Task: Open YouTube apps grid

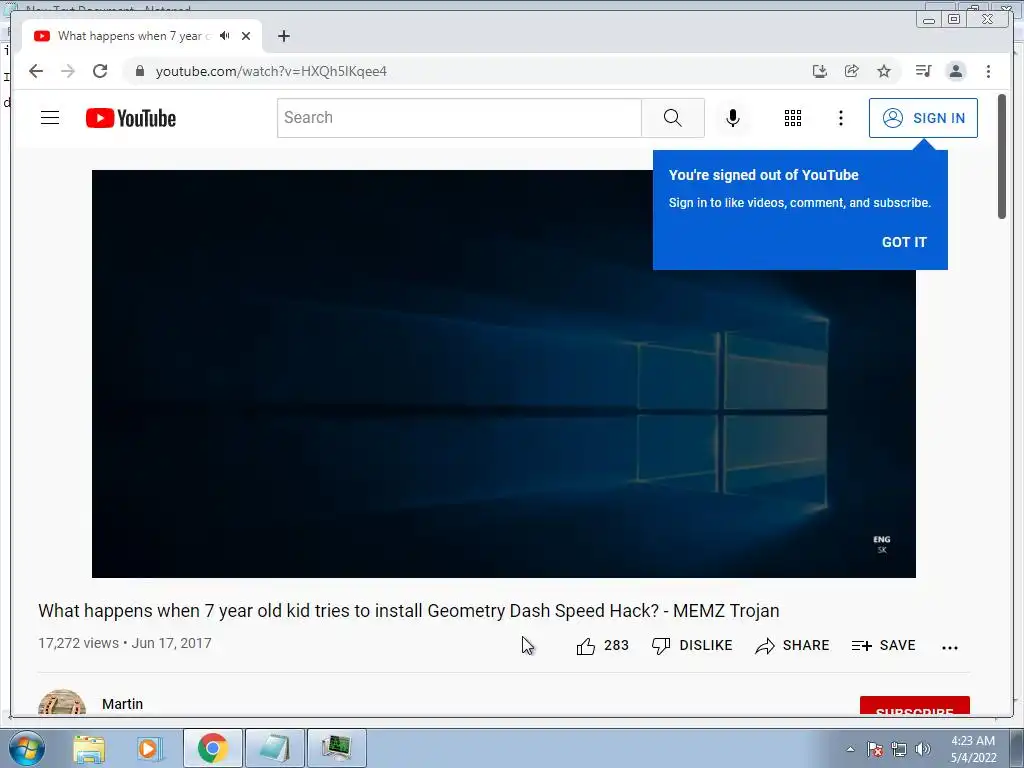Action: click(793, 118)
